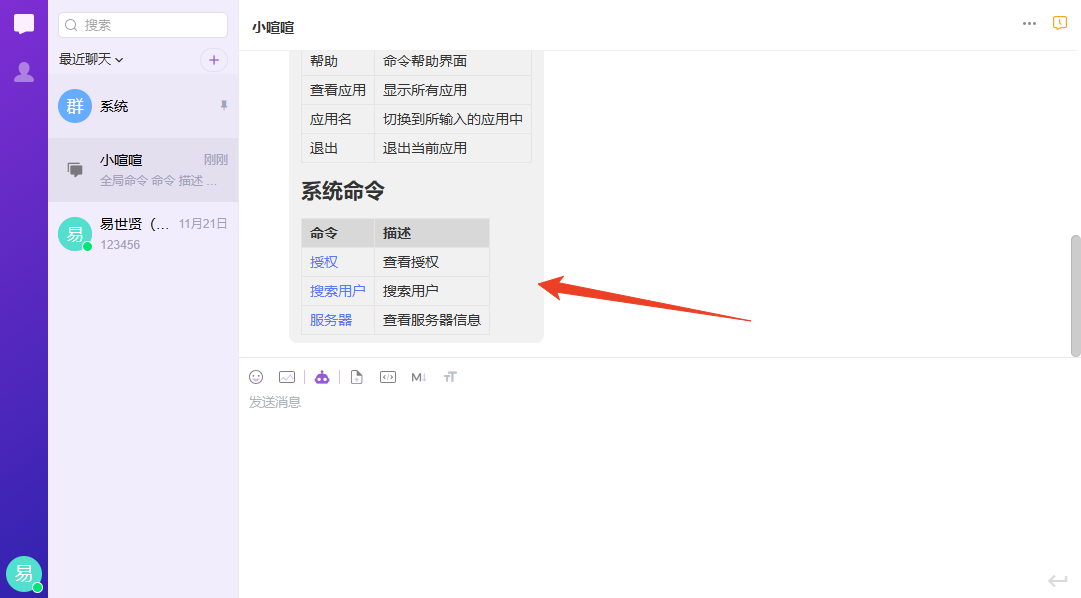Open the emoji picker
Viewport: 1081px width, 598px height.
click(256, 377)
